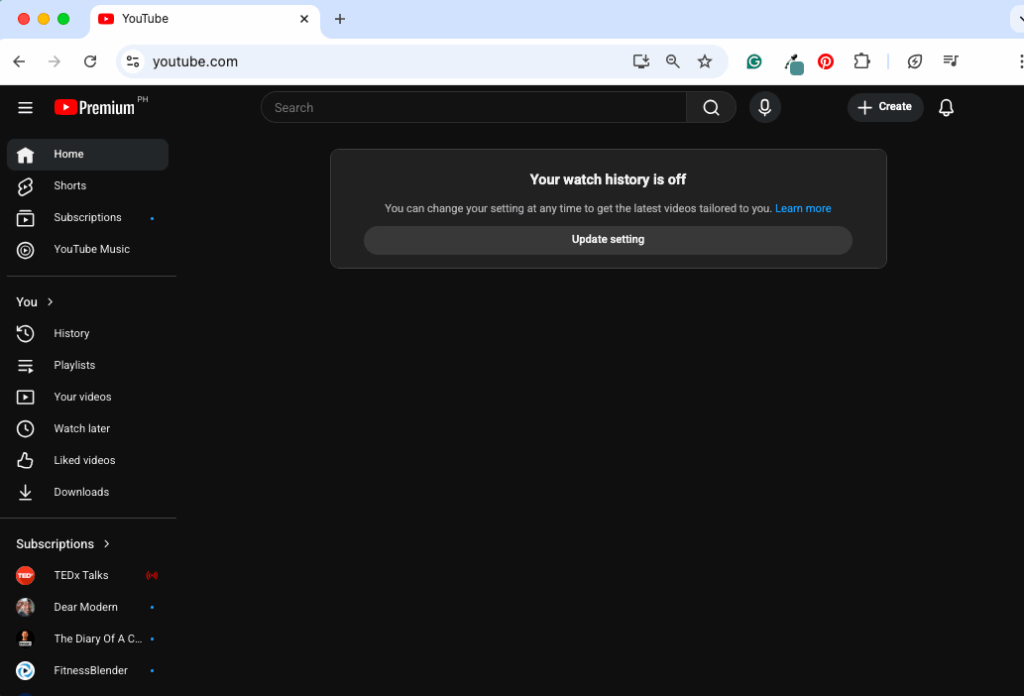The image size is (1024, 696).
Task: Click the YouTube Premium logo
Action: (x=95, y=108)
